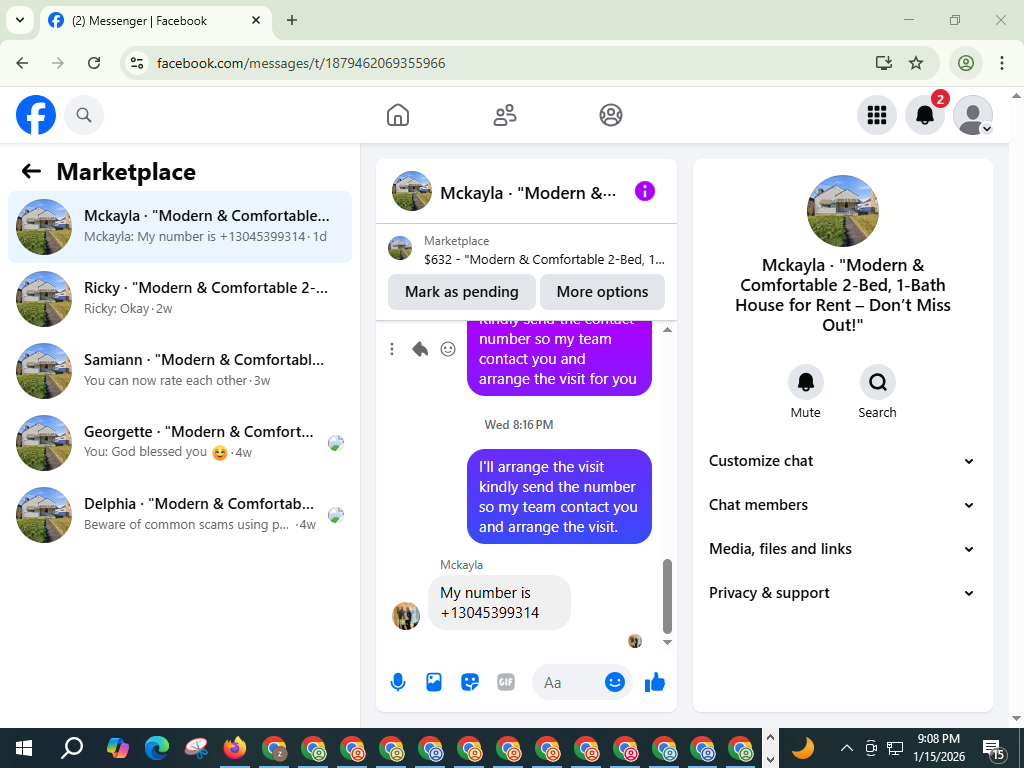Click Mckayla's sender avatar in chat
This screenshot has width=1024, height=768.
(406, 616)
